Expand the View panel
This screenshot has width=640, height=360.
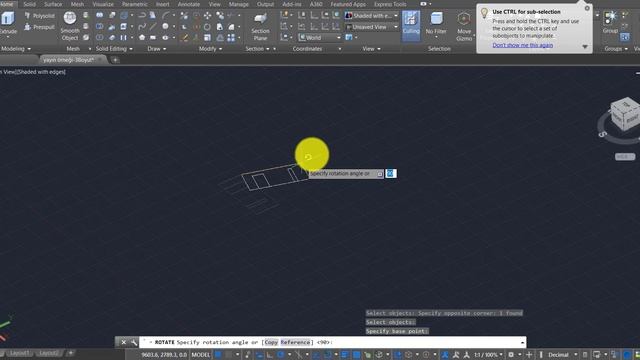[371, 49]
